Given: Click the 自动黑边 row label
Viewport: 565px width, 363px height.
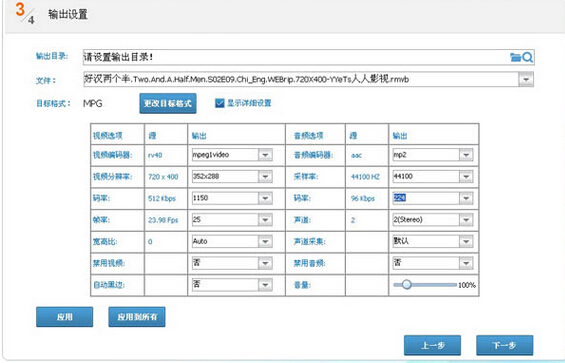Looking at the screenshot, I should pyautogui.click(x=109, y=285).
